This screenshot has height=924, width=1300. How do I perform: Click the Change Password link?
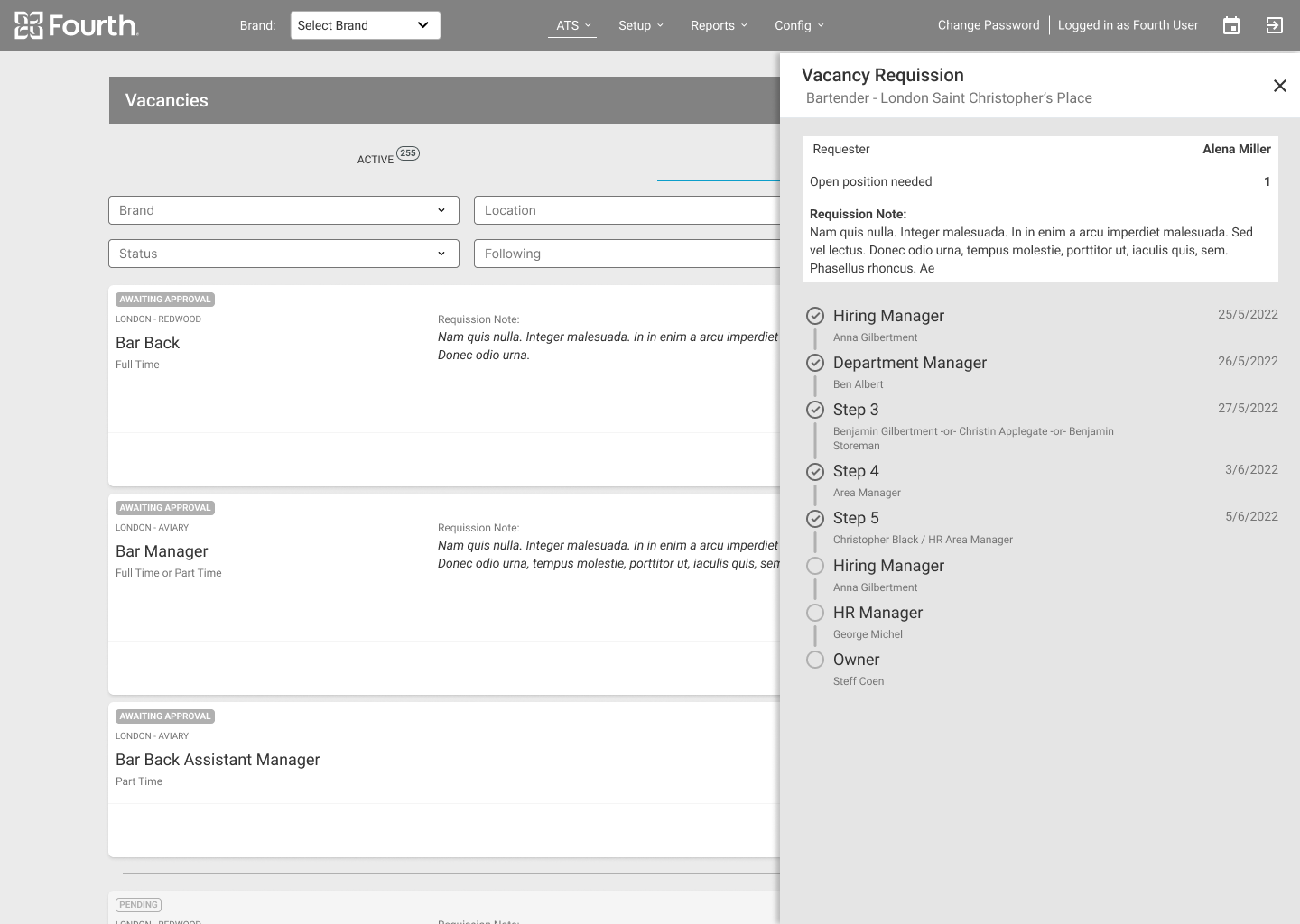coord(989,25)
